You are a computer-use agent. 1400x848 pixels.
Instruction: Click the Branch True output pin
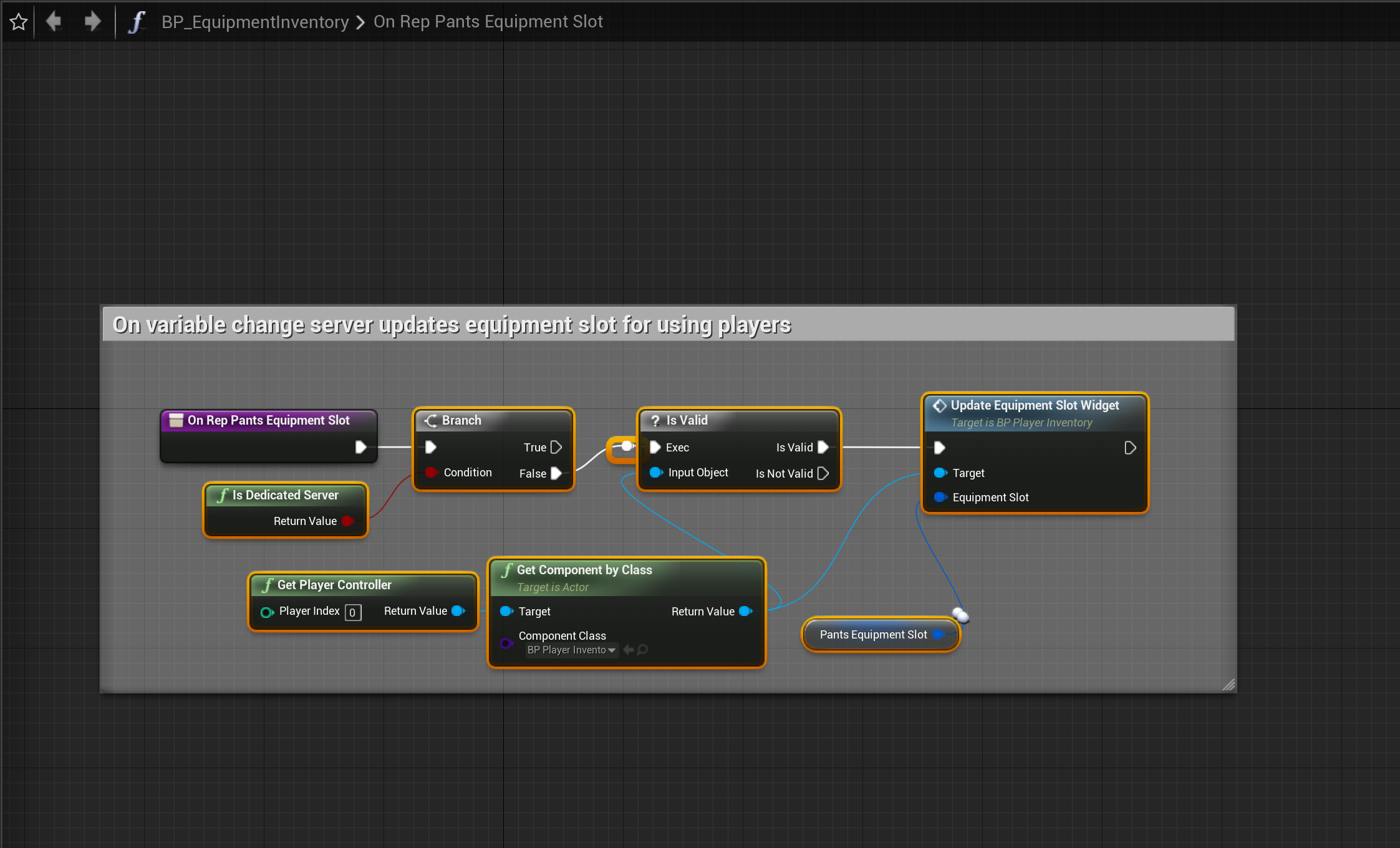(x=556, y=447)
